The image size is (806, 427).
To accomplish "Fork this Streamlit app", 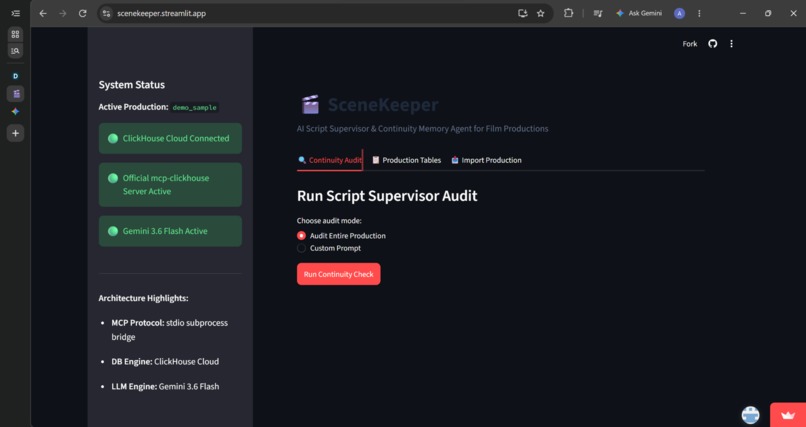I will [690, 44].
